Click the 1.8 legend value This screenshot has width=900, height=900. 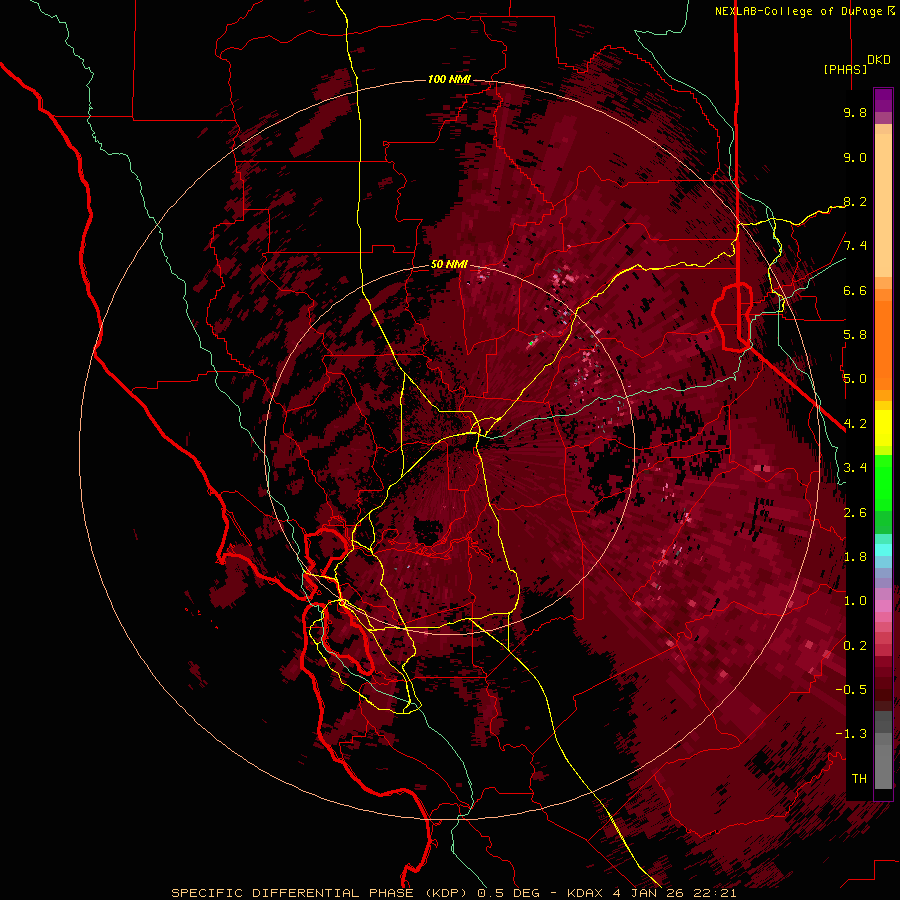[x=855, y=557]
